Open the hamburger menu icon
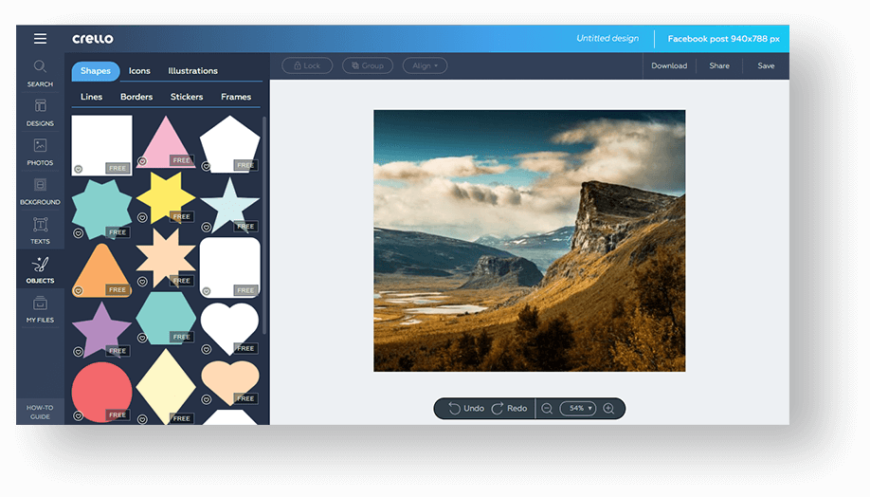 click(x=40, y=39)
